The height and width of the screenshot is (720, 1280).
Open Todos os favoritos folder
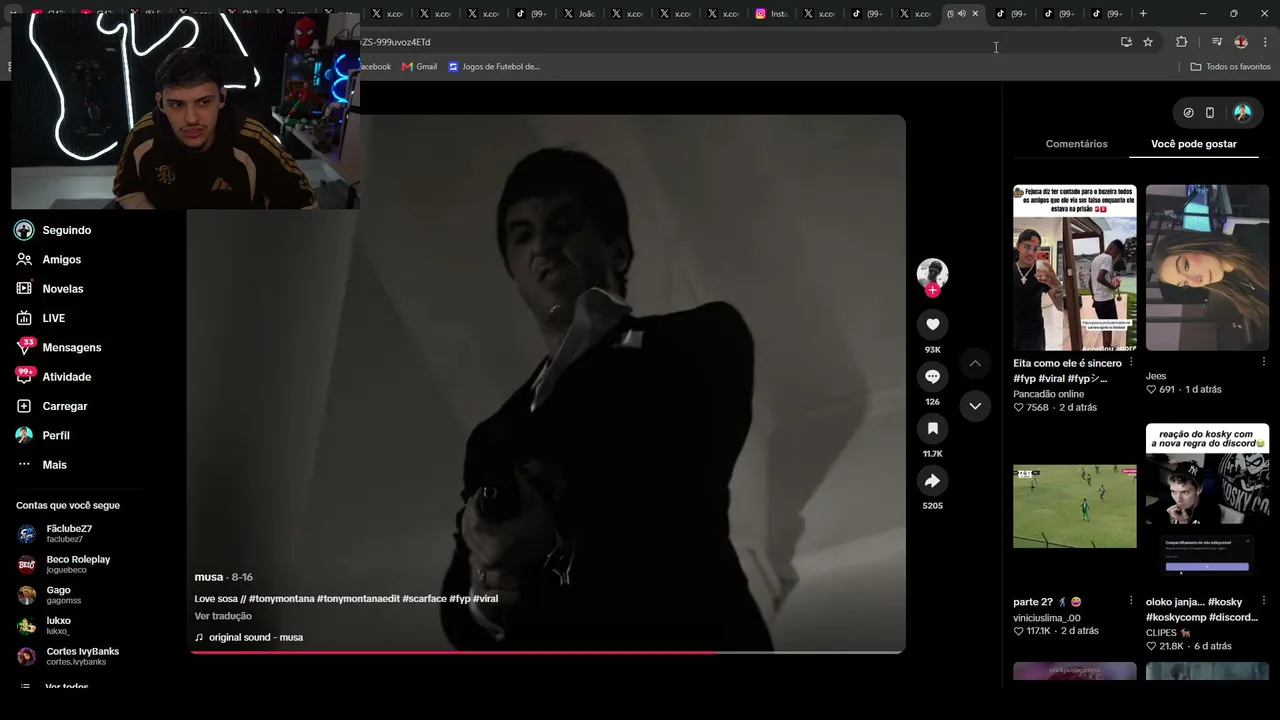(x=1230, y=67)
